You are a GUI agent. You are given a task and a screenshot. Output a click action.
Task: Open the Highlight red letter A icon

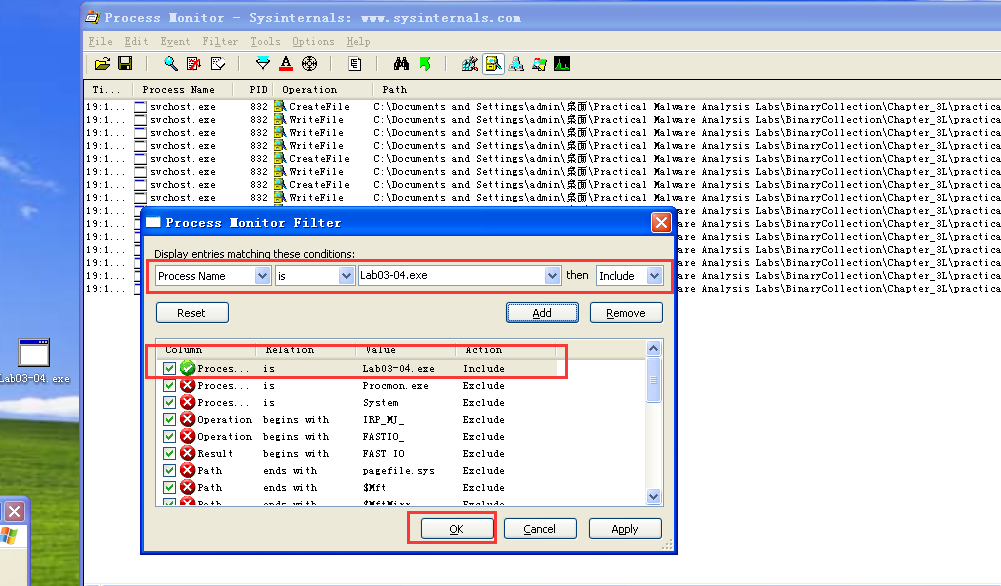pyautogui.click(x=286, y=64)
